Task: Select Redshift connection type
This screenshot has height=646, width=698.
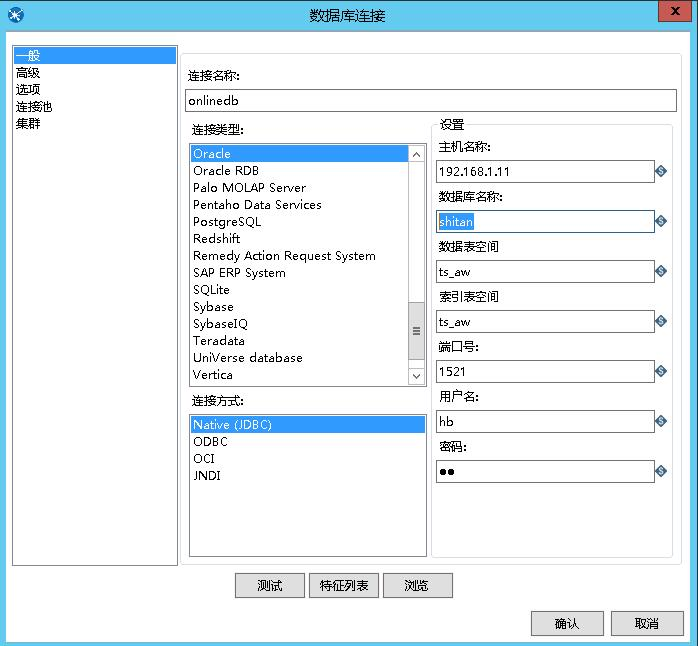Action: (299, 239)
